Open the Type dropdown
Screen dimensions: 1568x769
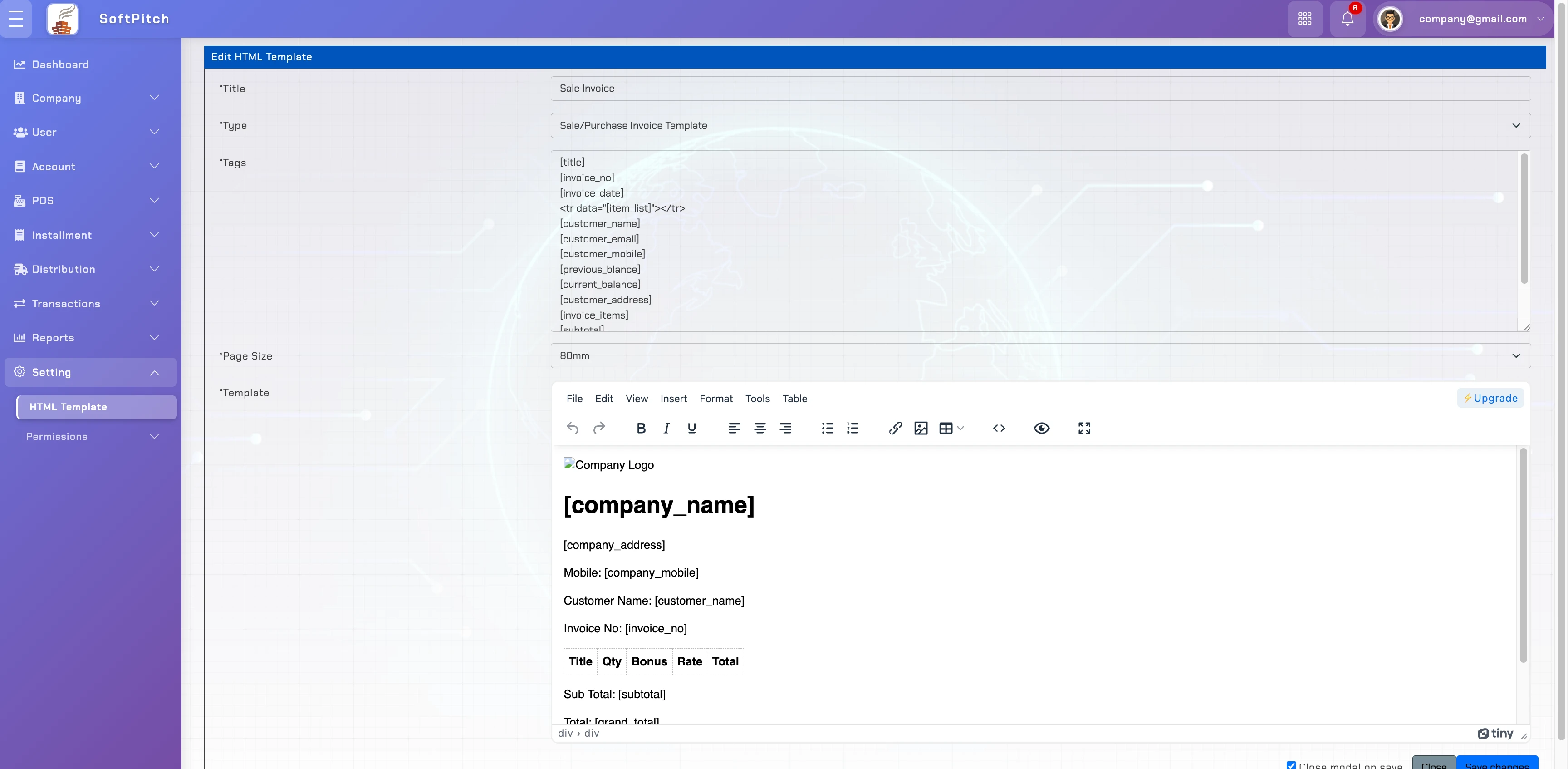pos(1039,125)
